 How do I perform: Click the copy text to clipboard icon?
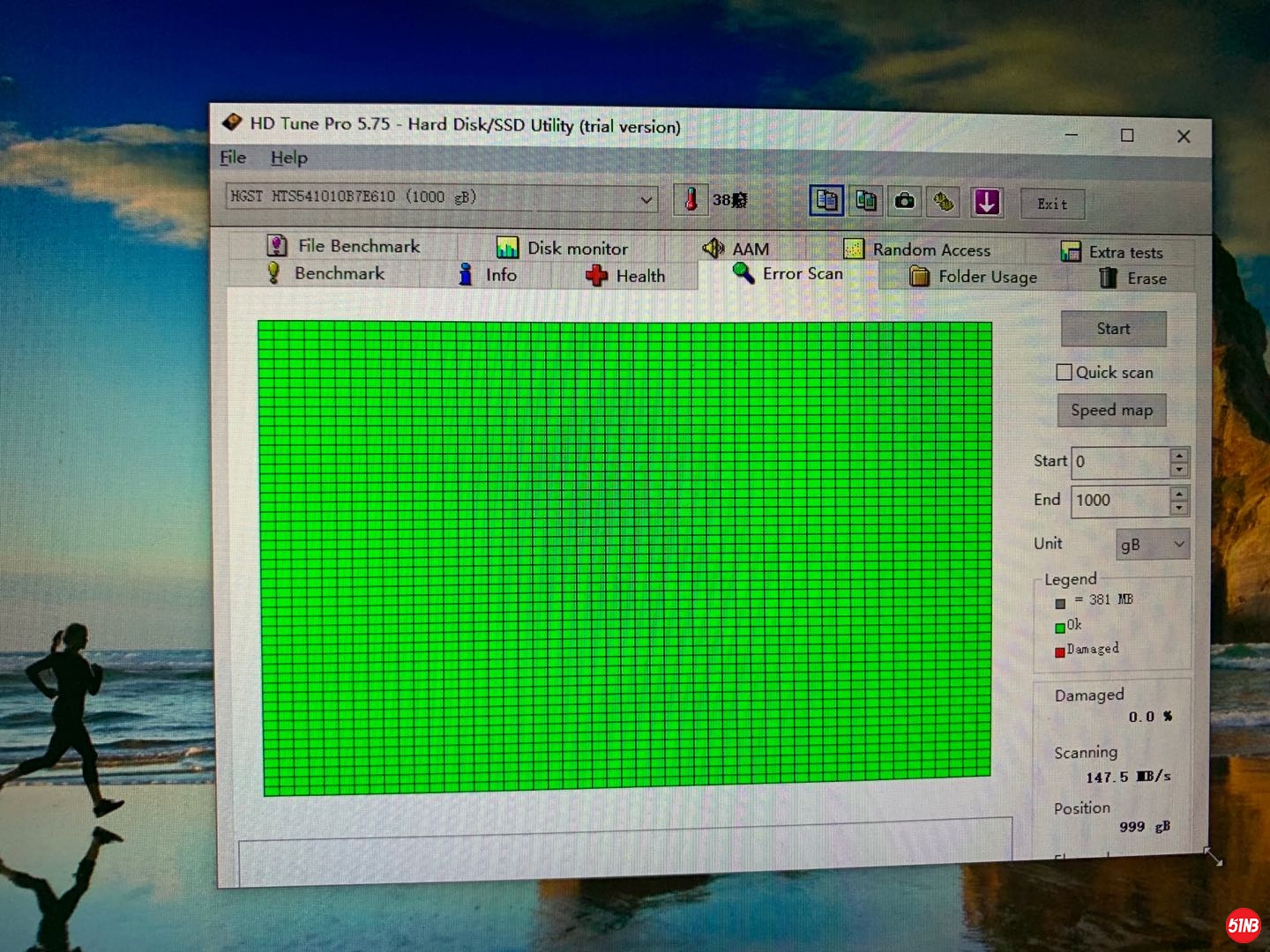(x=826, y=201)
